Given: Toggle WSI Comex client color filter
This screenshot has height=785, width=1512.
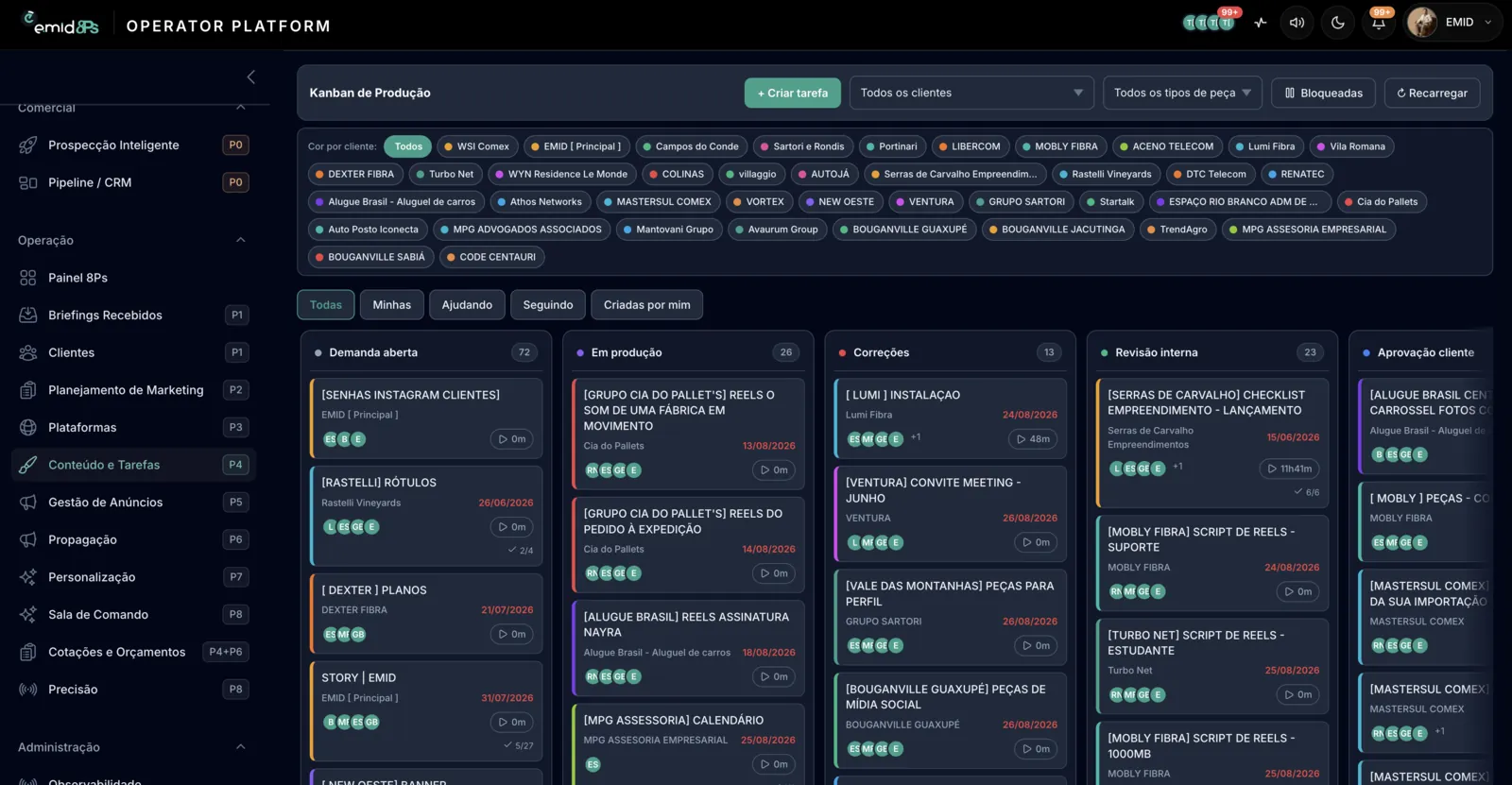Looking at the screenshot, I should (477, 146).
